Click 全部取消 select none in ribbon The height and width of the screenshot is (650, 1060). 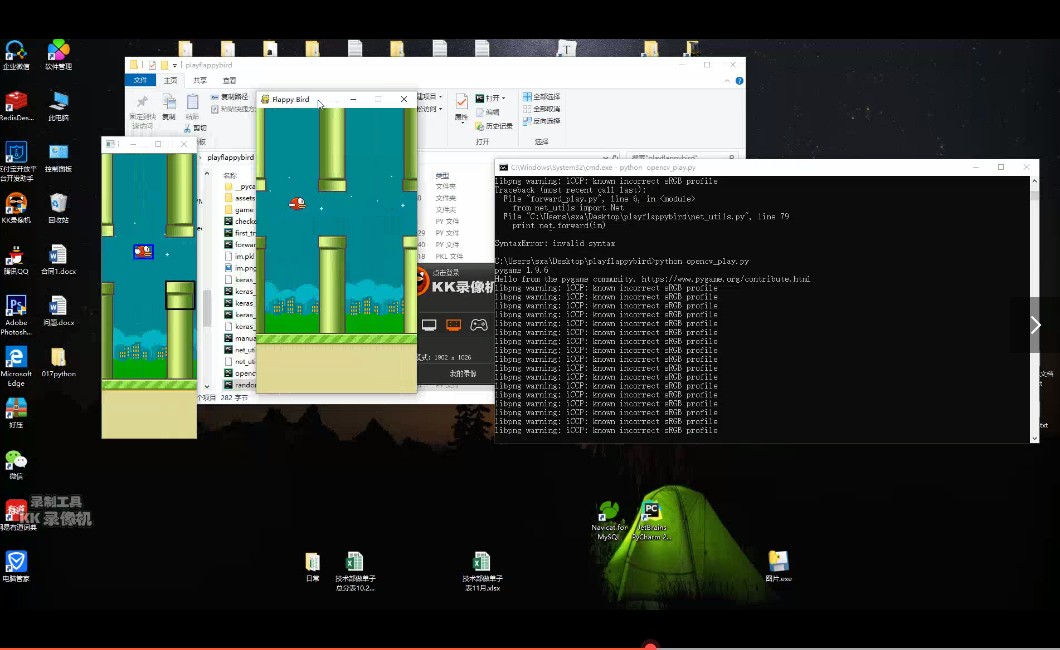(541, 109)
